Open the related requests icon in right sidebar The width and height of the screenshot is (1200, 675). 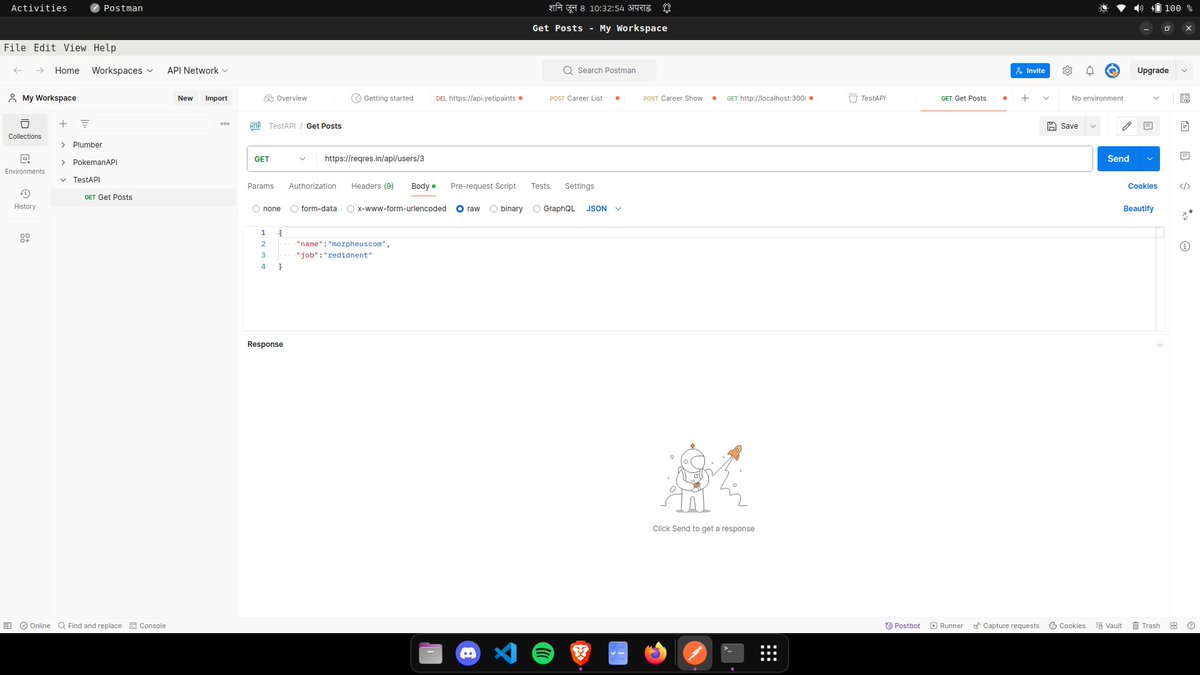(x=1185, y=215)
